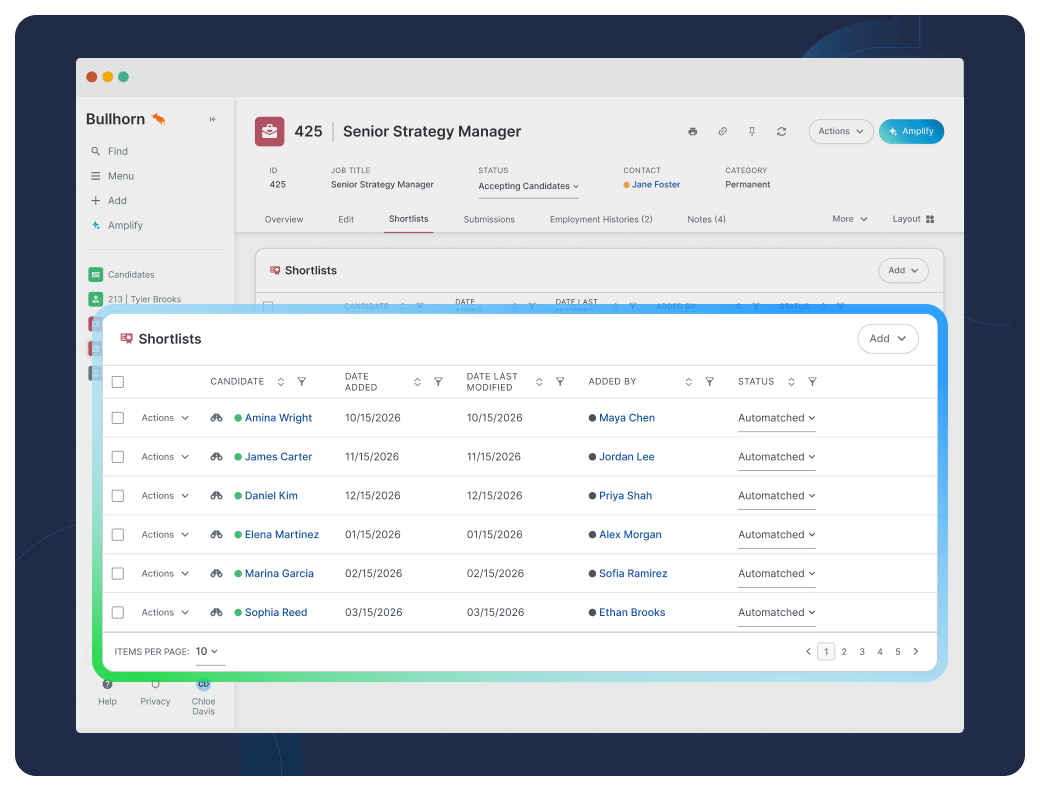Filter the Candidate column
The width and height of the screenshot is (1040, 790).
point(302,382)
